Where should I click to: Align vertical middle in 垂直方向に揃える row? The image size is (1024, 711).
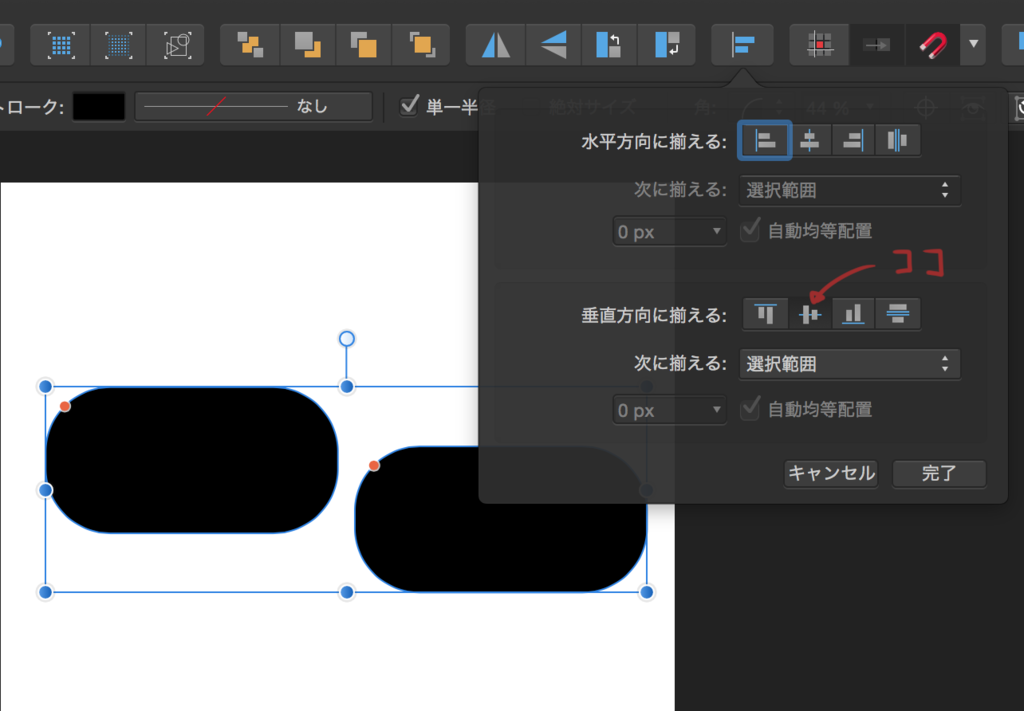[x=810, y=314]
